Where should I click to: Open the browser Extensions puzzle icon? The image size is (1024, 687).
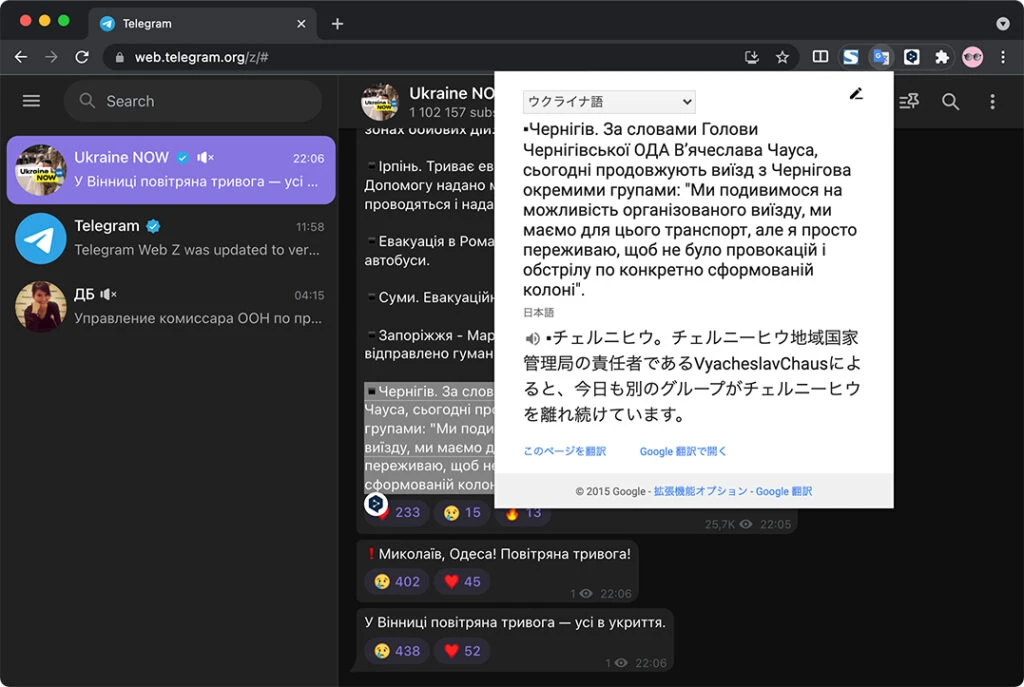(942, 57)
